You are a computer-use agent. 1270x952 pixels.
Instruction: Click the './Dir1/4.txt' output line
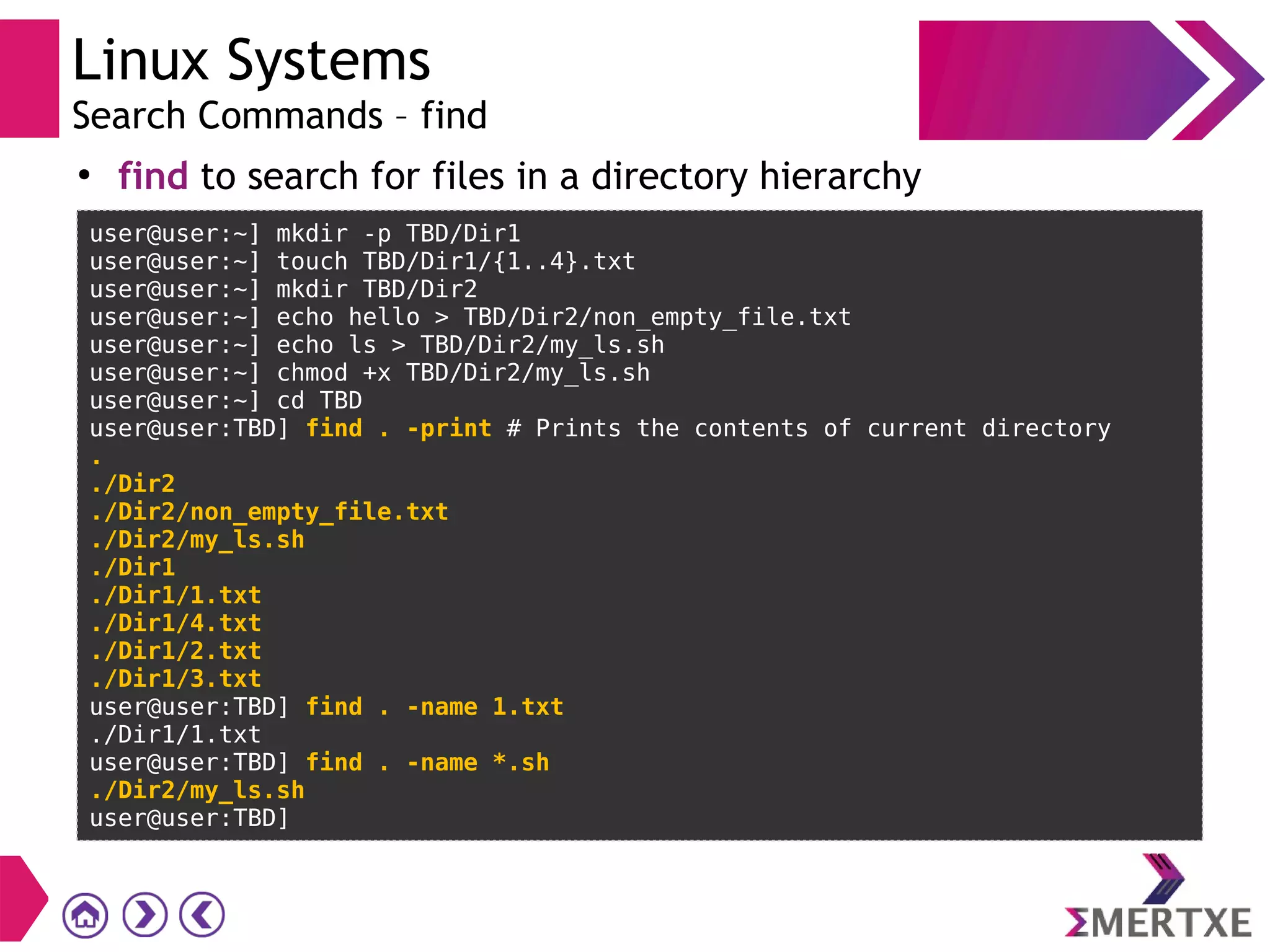pos(175,624)
